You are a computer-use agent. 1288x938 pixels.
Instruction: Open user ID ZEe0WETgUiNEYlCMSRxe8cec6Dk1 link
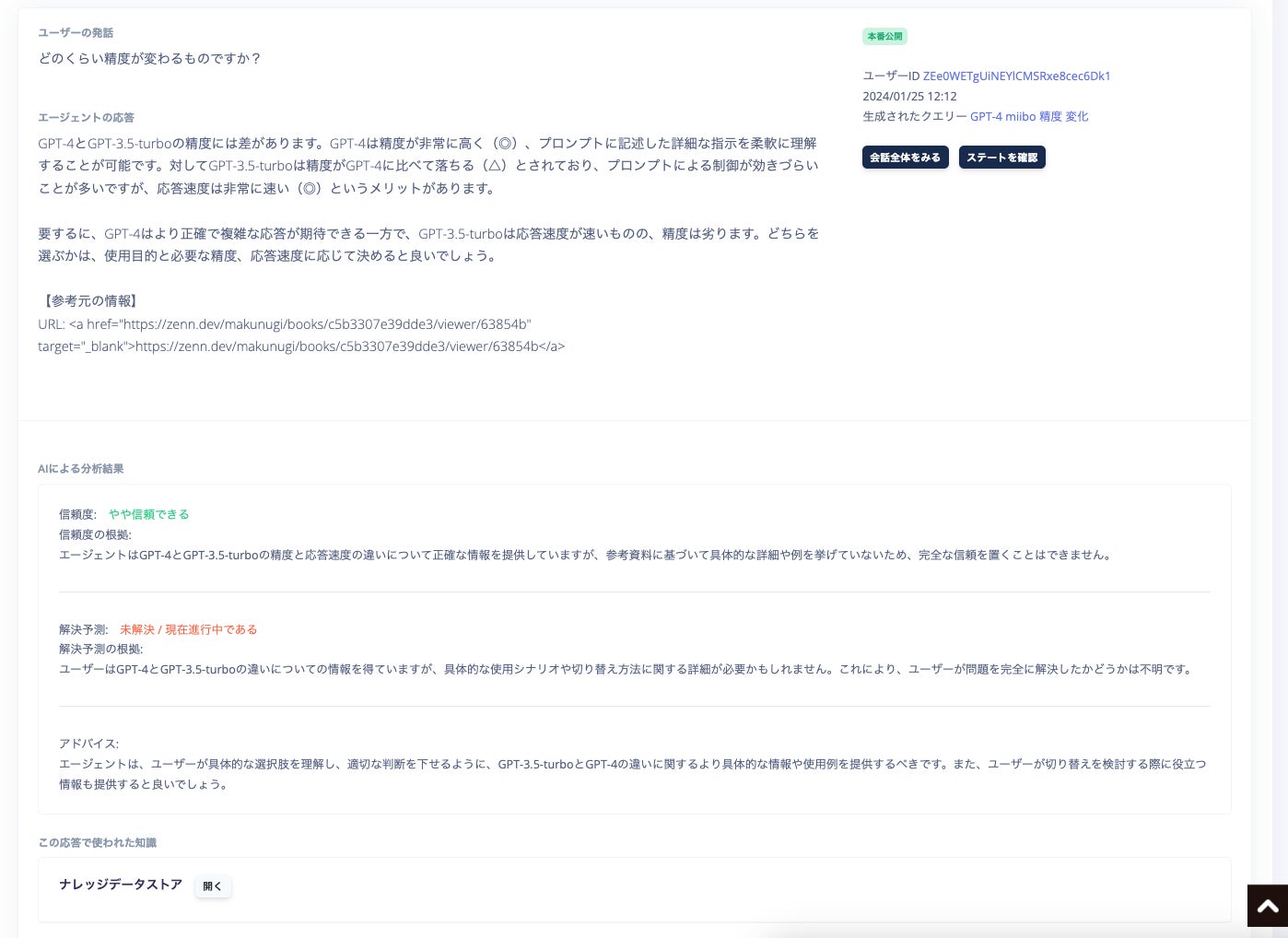(1017, 76)
